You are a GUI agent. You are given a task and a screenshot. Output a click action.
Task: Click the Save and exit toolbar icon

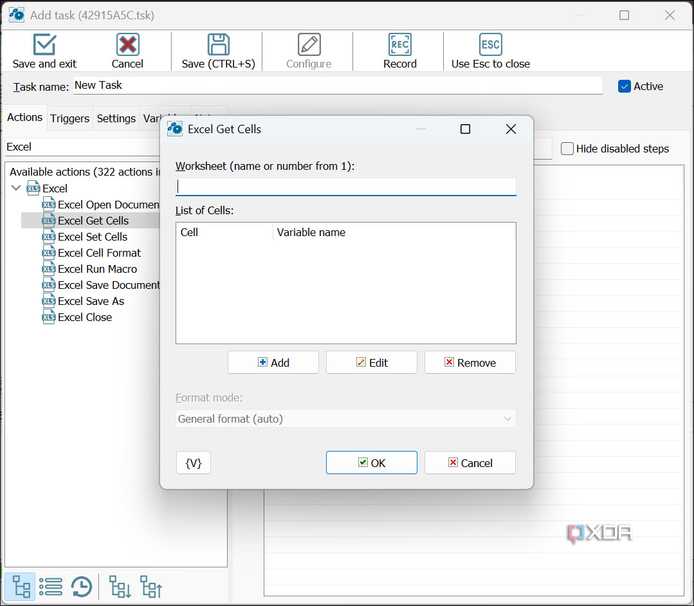(44, 45)
